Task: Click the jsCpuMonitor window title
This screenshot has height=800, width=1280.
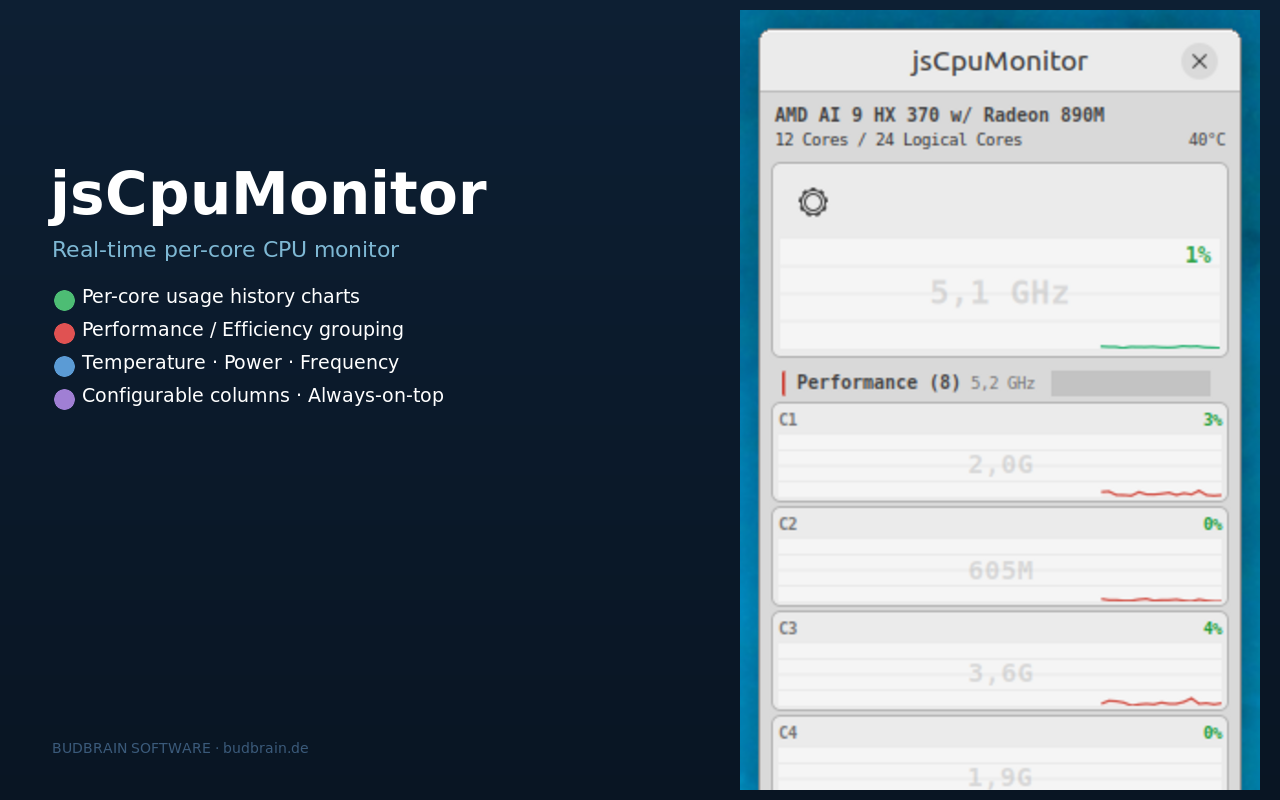Action: point(998,60)
